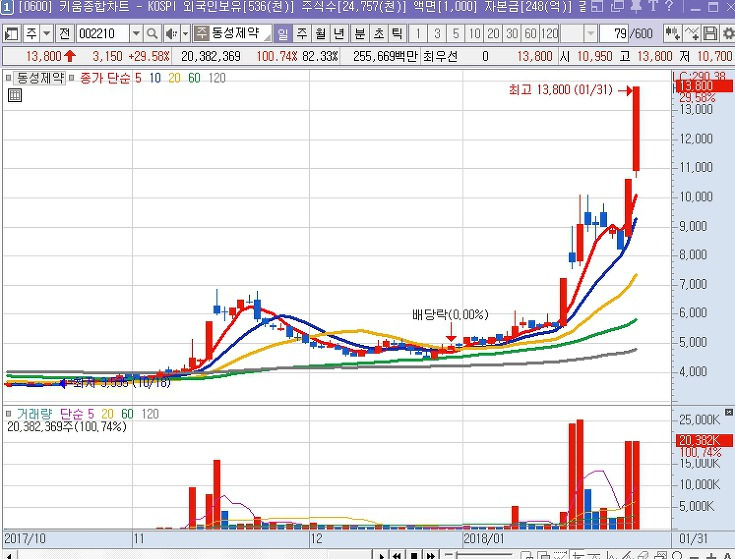Click the 01/31 date label at bottom right
Screen dimensions: 735x559
(x=693, y=538)
